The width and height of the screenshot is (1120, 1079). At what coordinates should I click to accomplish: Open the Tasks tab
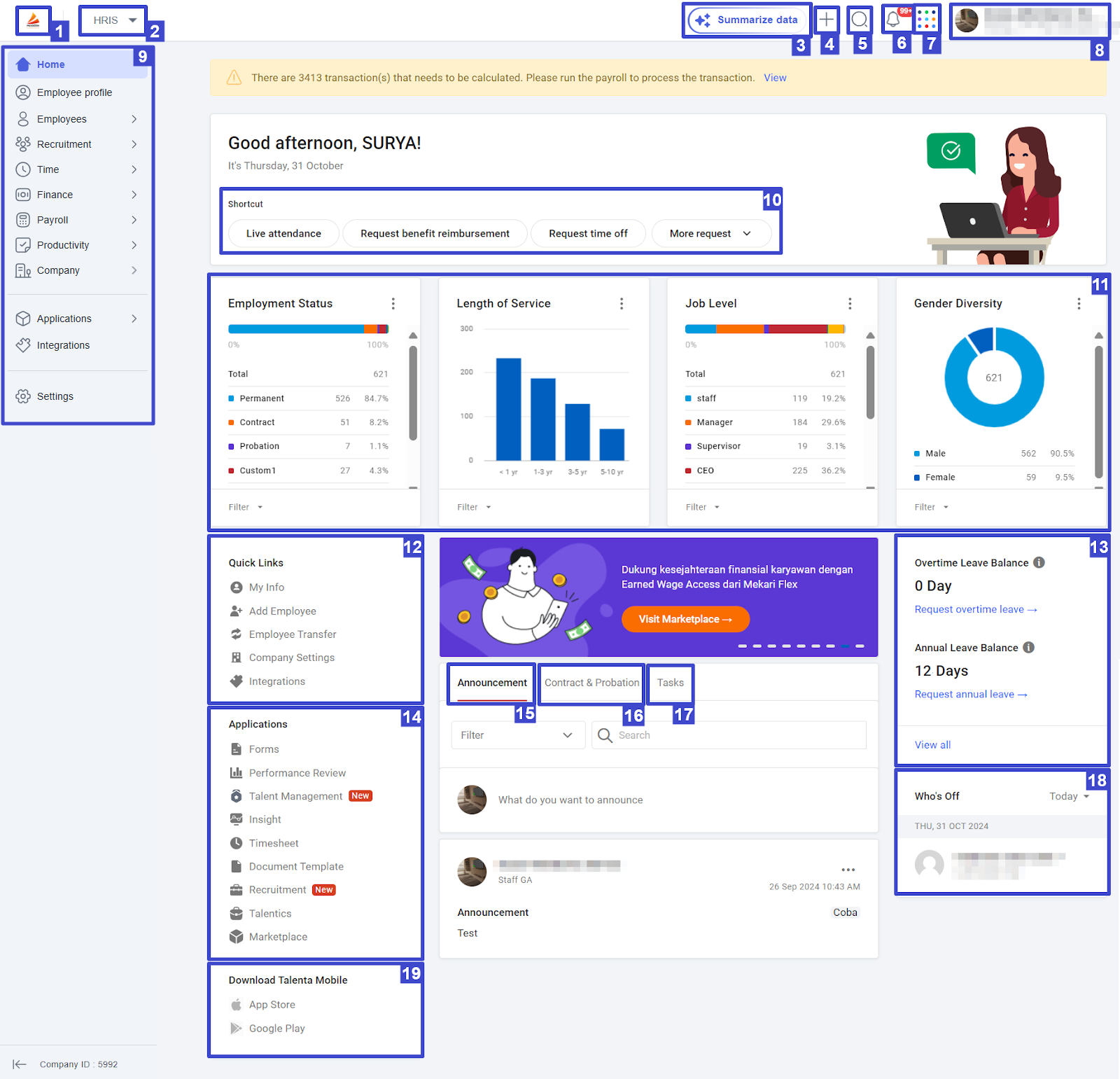(x=670, y=683)
